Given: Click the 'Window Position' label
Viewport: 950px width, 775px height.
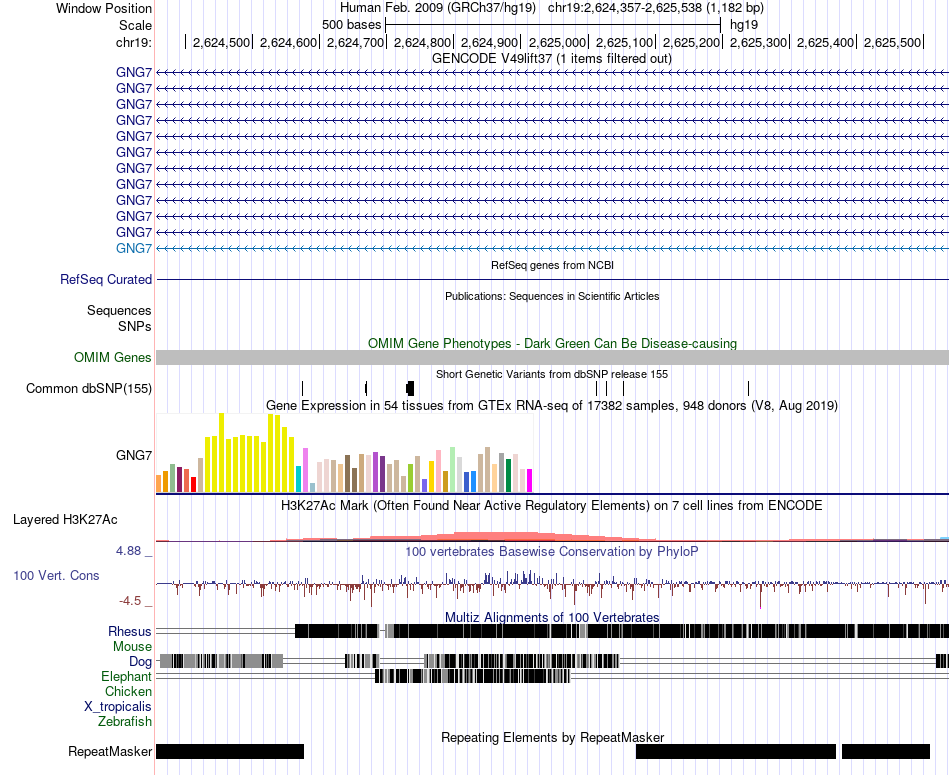Looking at the screenshot, I should point(104,8).
